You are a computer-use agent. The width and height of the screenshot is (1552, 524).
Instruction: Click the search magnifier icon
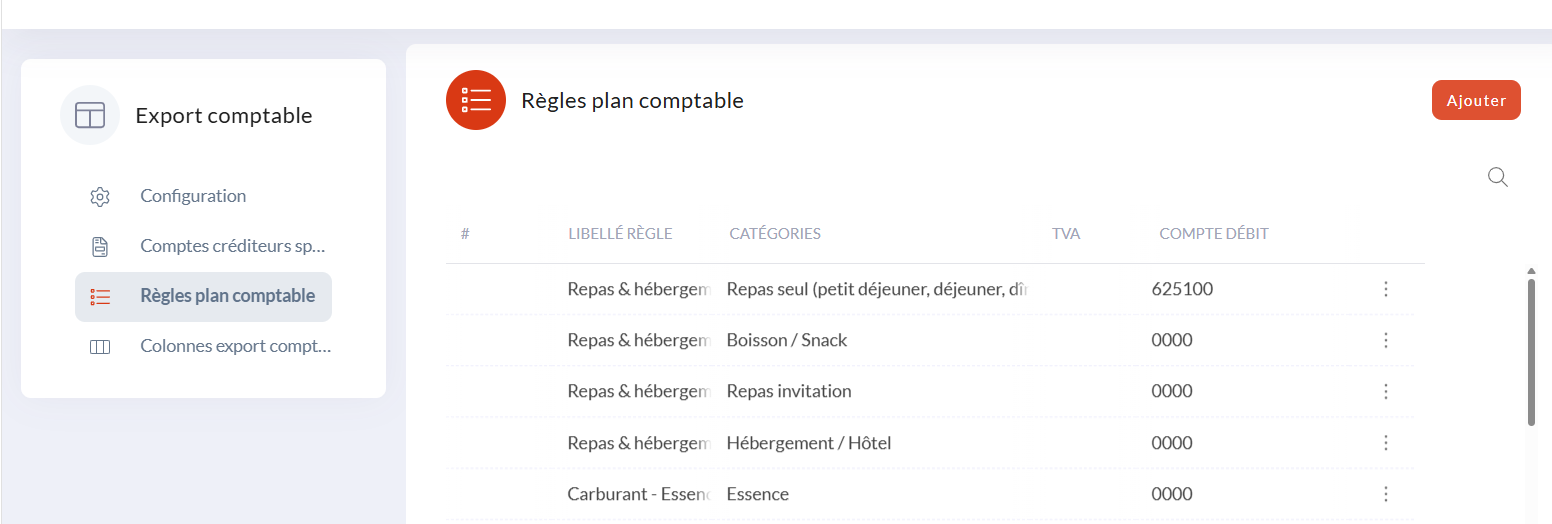[x=1498, y=177]
